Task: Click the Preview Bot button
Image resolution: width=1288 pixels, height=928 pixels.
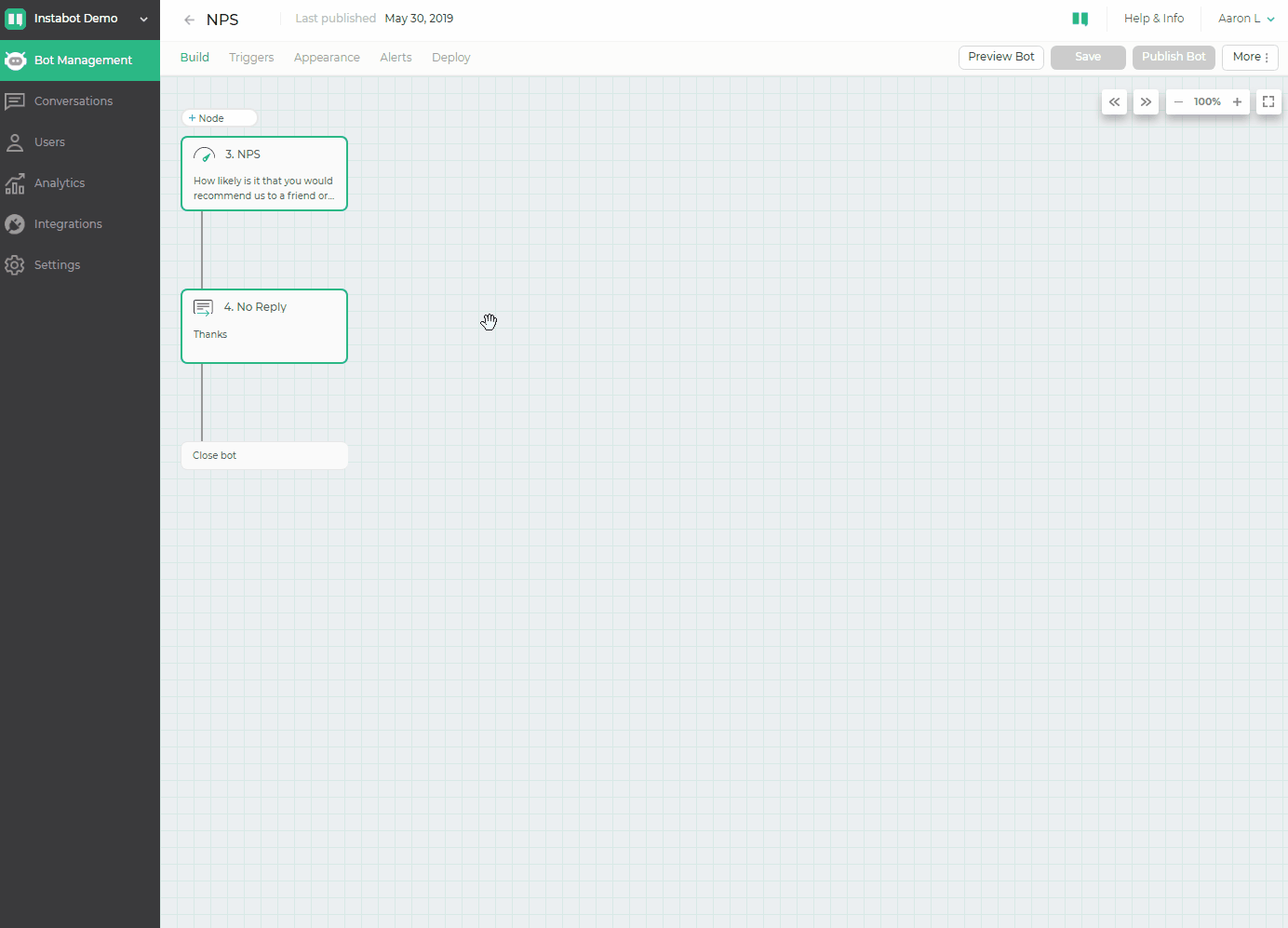Action: pos(1001,57)
